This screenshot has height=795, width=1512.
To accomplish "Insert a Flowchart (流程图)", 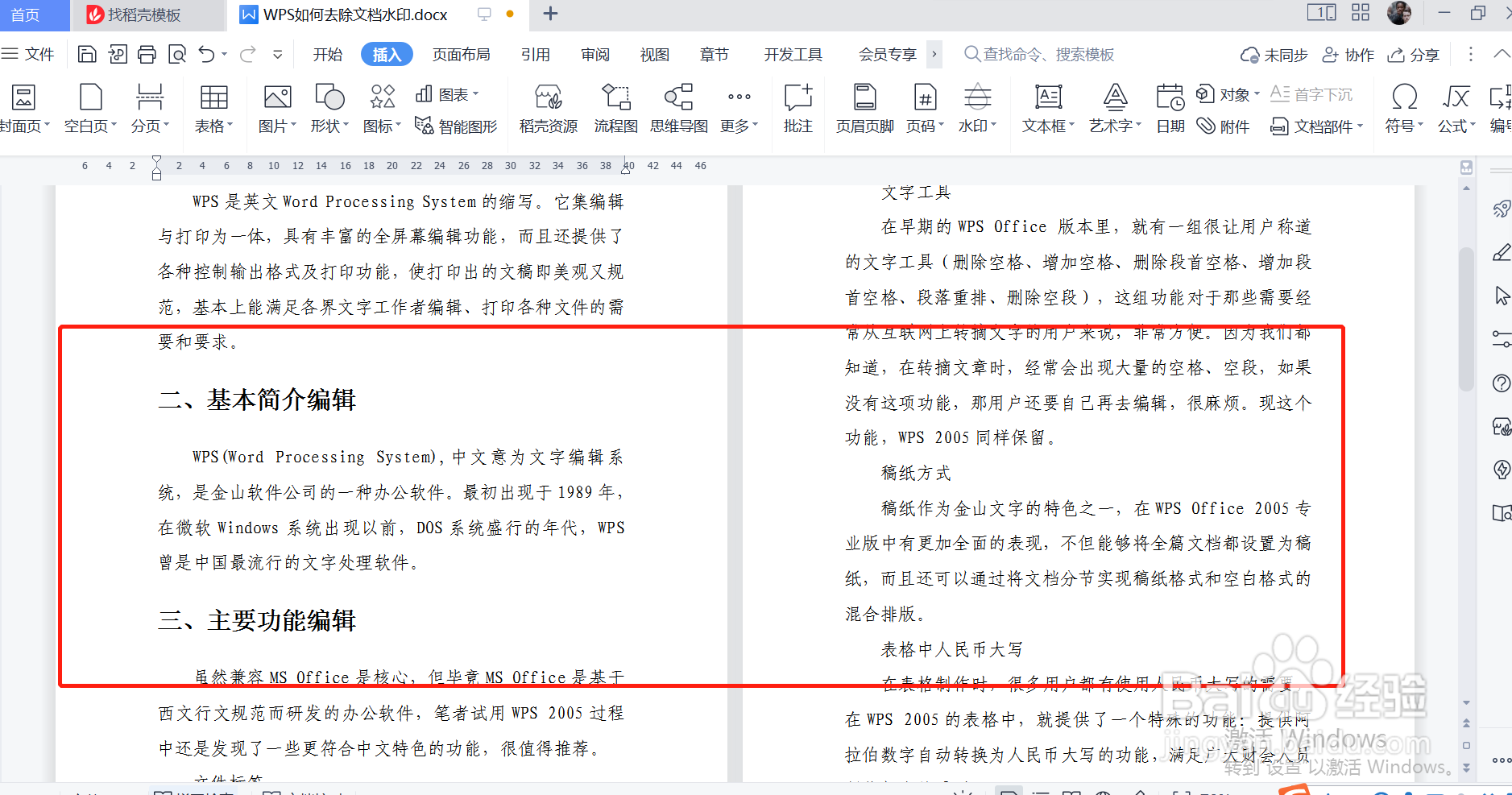I will (616, 109).
